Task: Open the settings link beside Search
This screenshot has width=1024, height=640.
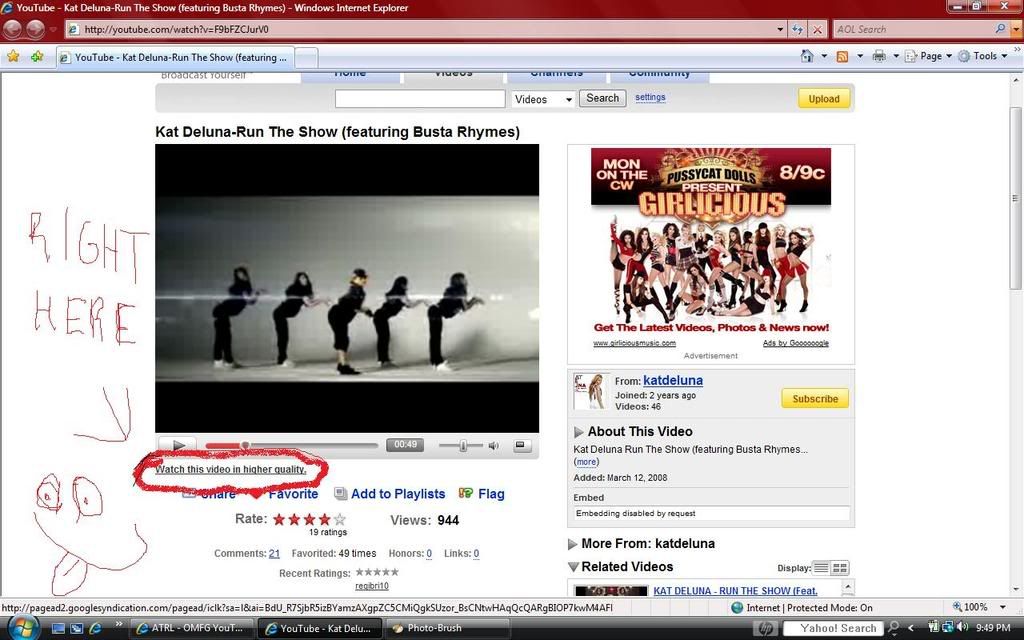Action: 650,97
